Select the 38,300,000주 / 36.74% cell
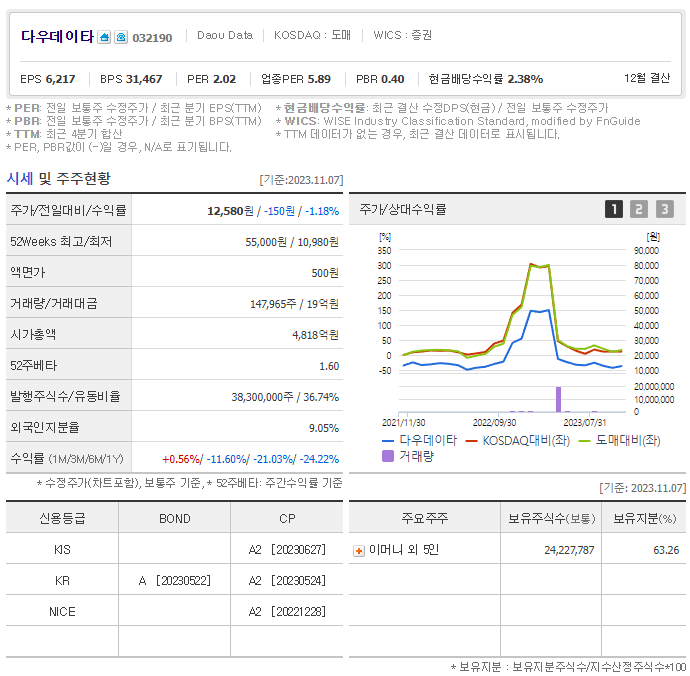 pos(285,397)
